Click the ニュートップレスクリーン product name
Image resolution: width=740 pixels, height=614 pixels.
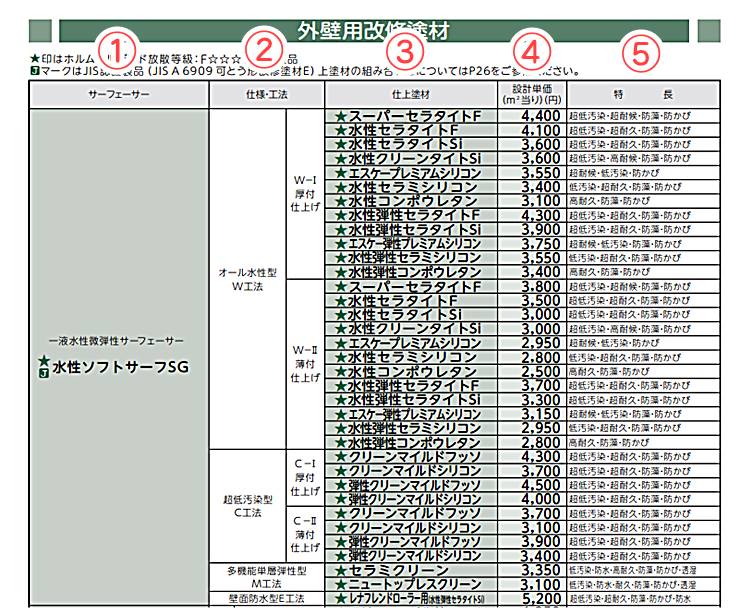coord(414,585)
